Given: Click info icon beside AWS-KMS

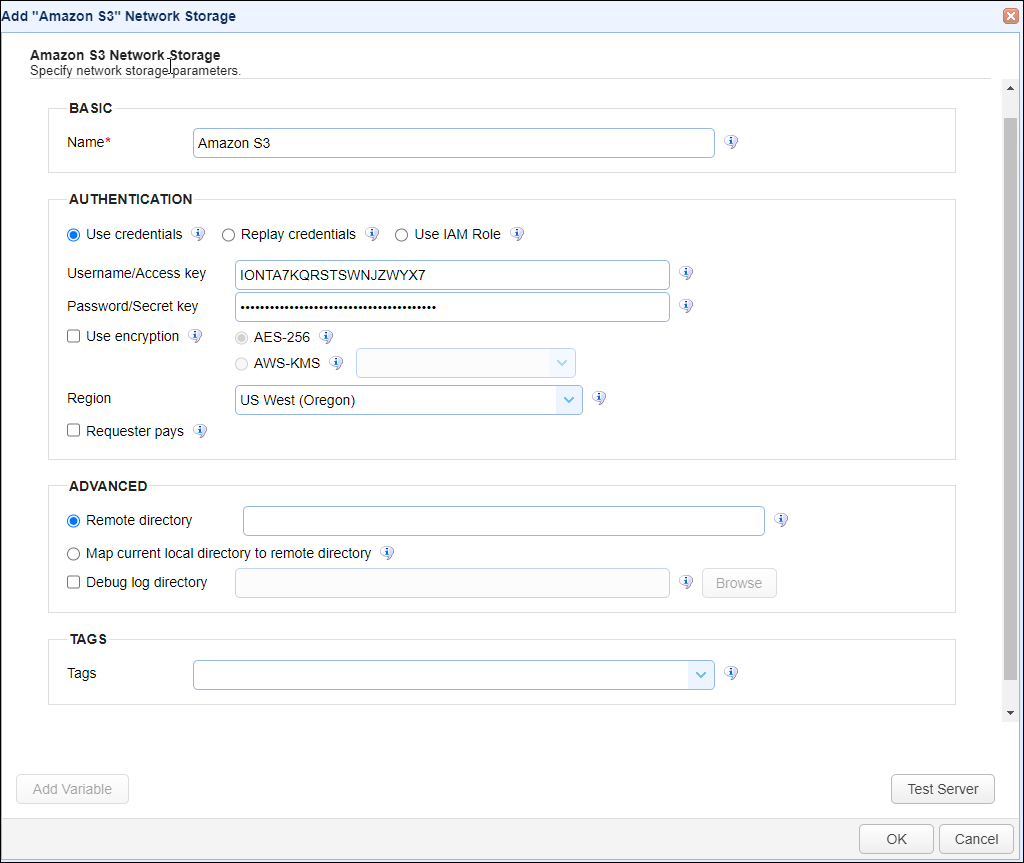Looking at the screenshot, I should (x=336, y=363).
